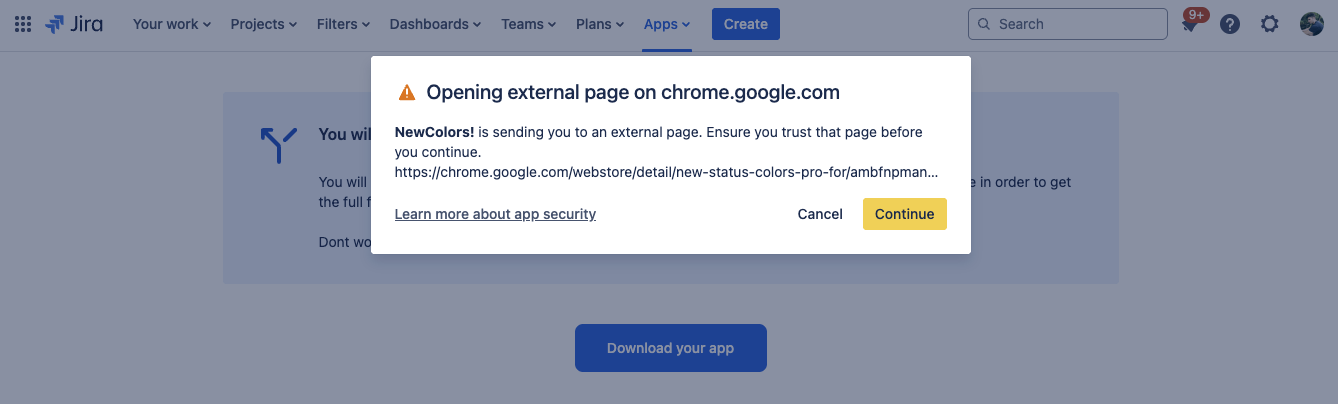The width and height of the screenshot is (1338, 404).
Task: Click the branching arrow icon in banner
Action: (x=278, y=145)
